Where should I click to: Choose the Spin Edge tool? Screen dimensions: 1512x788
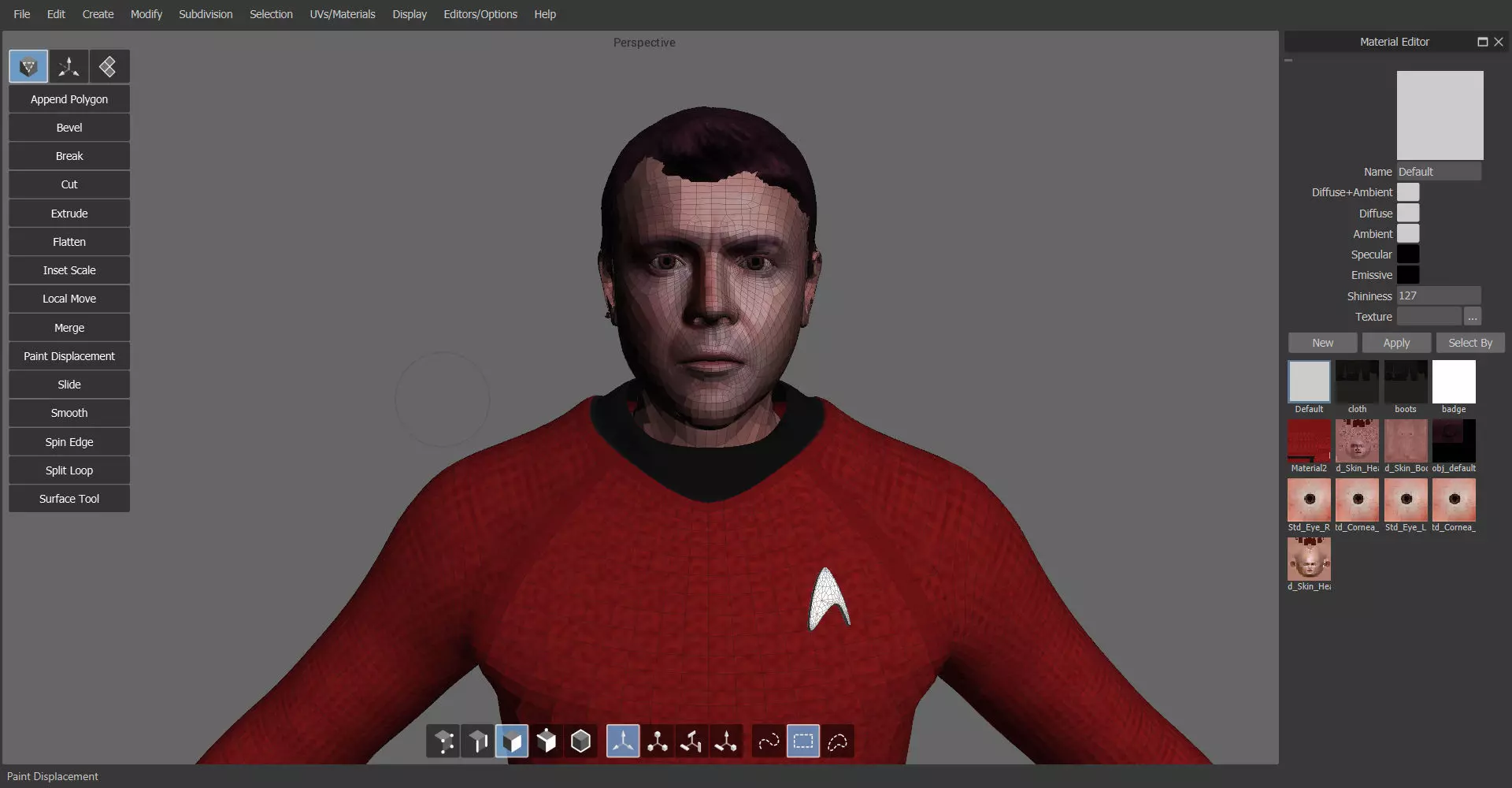(x=69, y=442)
